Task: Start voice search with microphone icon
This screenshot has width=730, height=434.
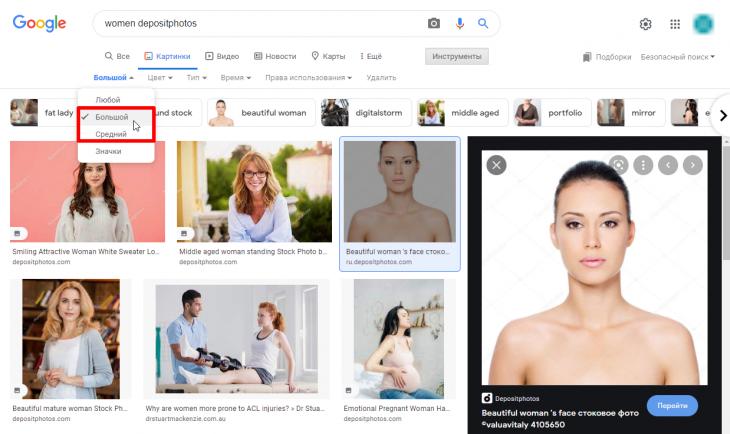Action: tap(460, 23)
